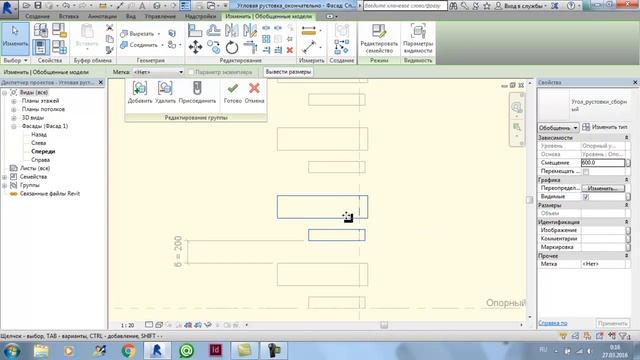The height and width of the screenshot is (360, 640).
Task: Toggle Параметр экземпляра checkbox
Action: click(191, 72)
